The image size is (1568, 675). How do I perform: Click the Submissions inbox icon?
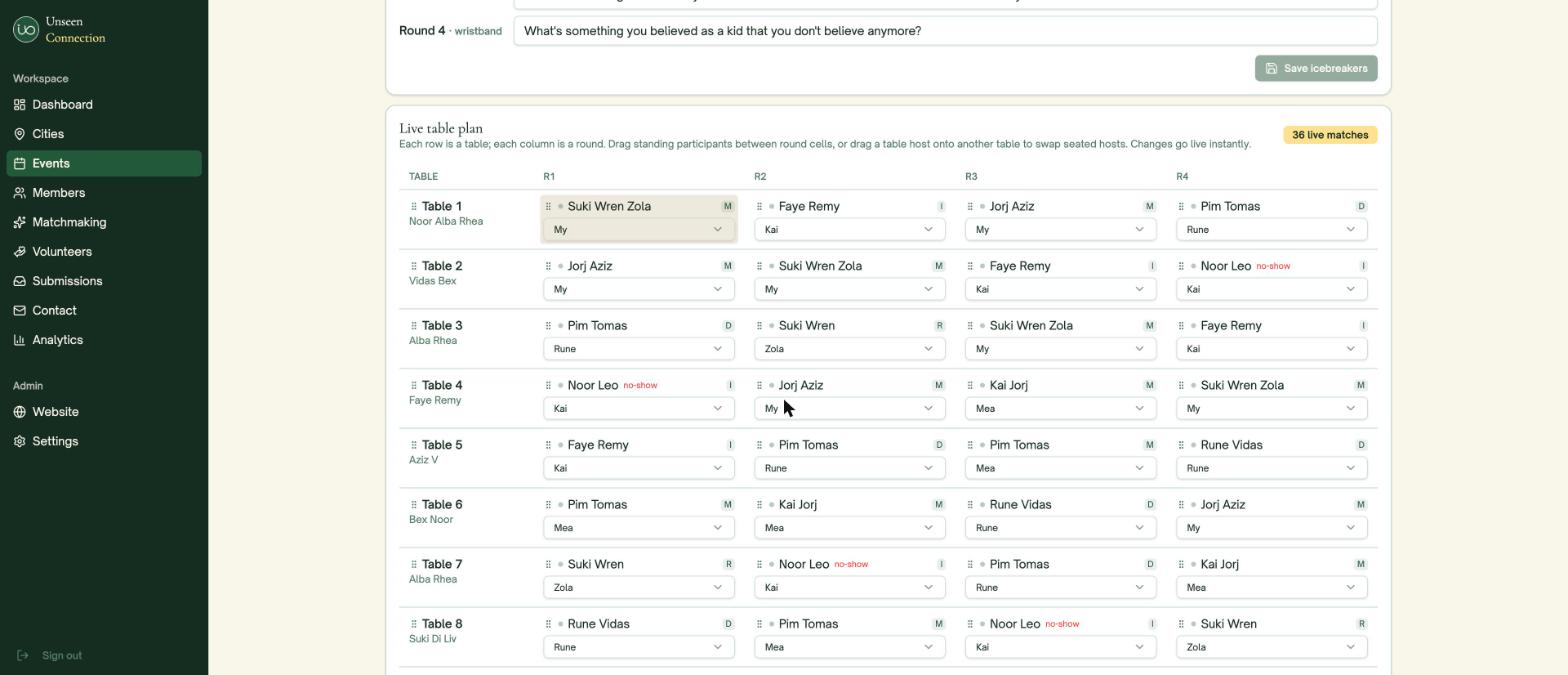click(19, 281)
